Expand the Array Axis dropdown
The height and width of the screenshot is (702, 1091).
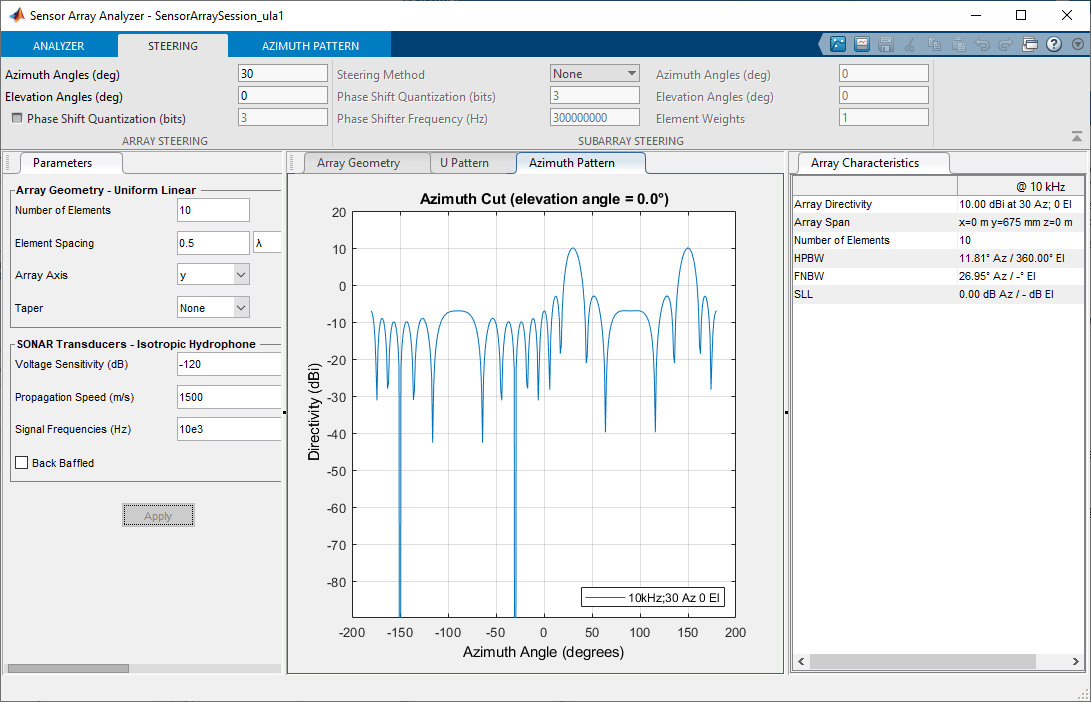[x=213, y=275]
